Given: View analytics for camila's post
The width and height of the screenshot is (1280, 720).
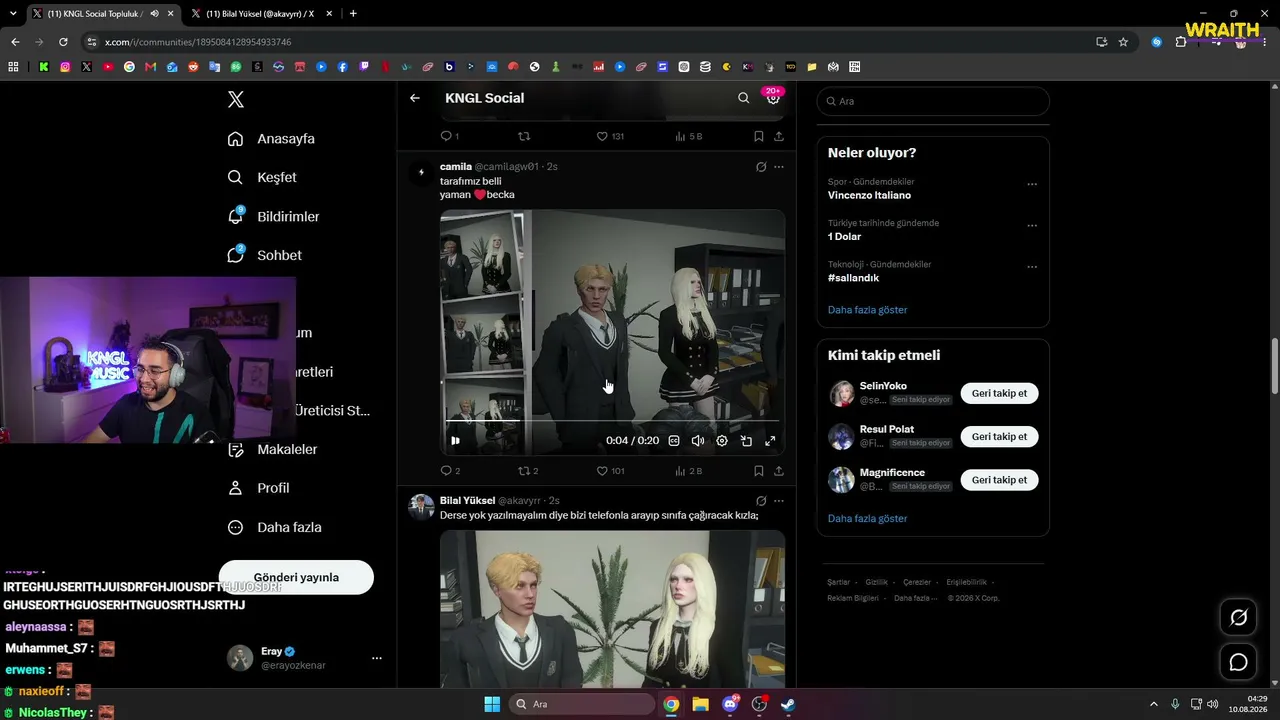Looking at the screenshot, I should tap(680, 470).
